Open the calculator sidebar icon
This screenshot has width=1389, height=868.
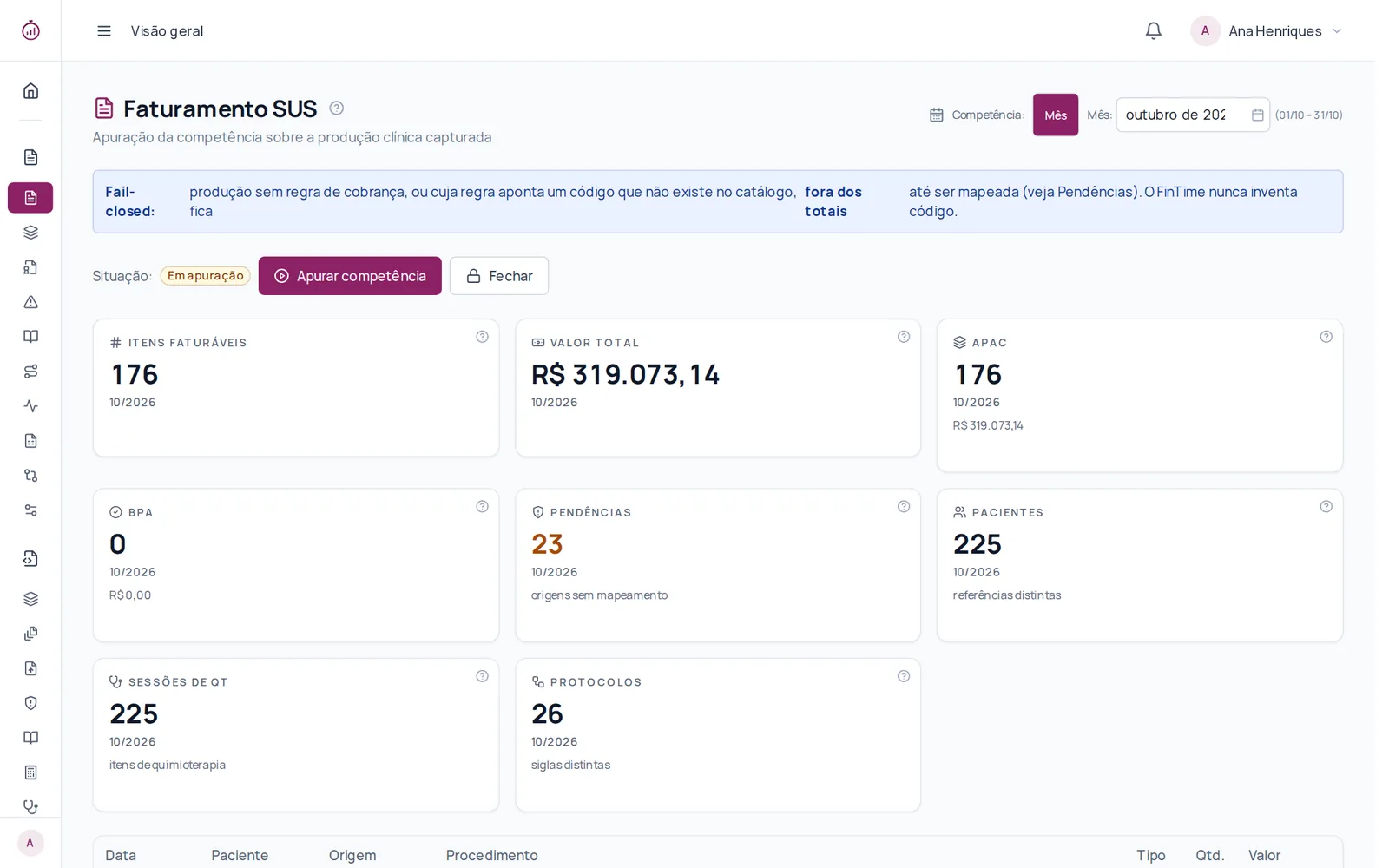[30, 773]
